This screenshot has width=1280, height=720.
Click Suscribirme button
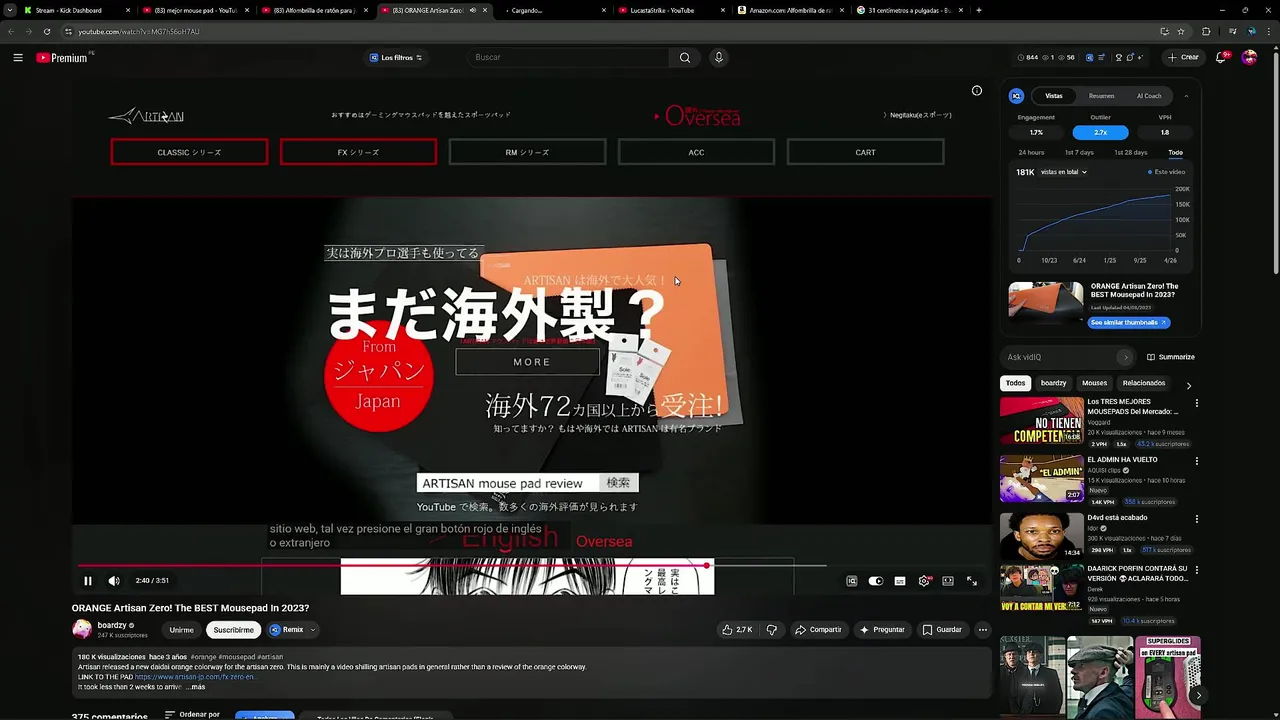233,630
